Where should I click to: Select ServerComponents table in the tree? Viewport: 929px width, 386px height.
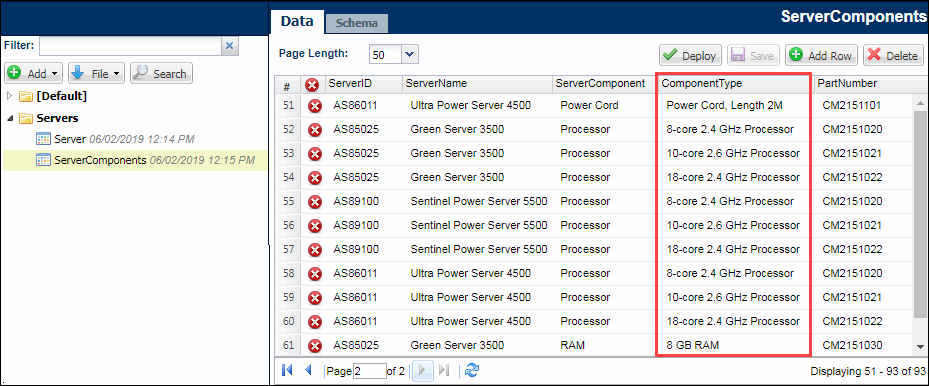tap(100, 160)
